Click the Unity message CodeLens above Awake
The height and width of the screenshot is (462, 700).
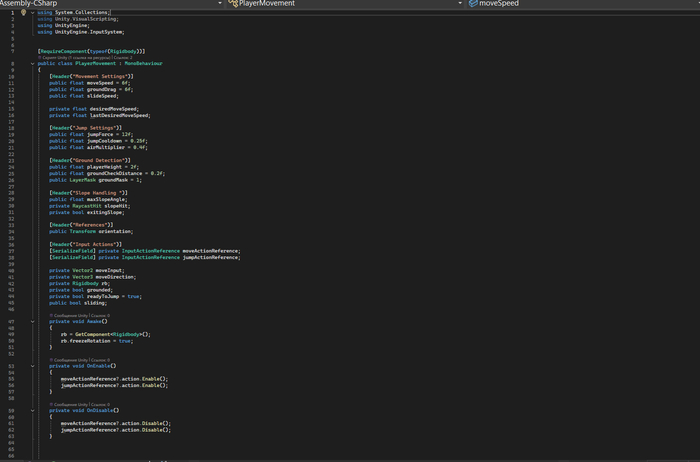pyautogui.click(x=70, y=315)
